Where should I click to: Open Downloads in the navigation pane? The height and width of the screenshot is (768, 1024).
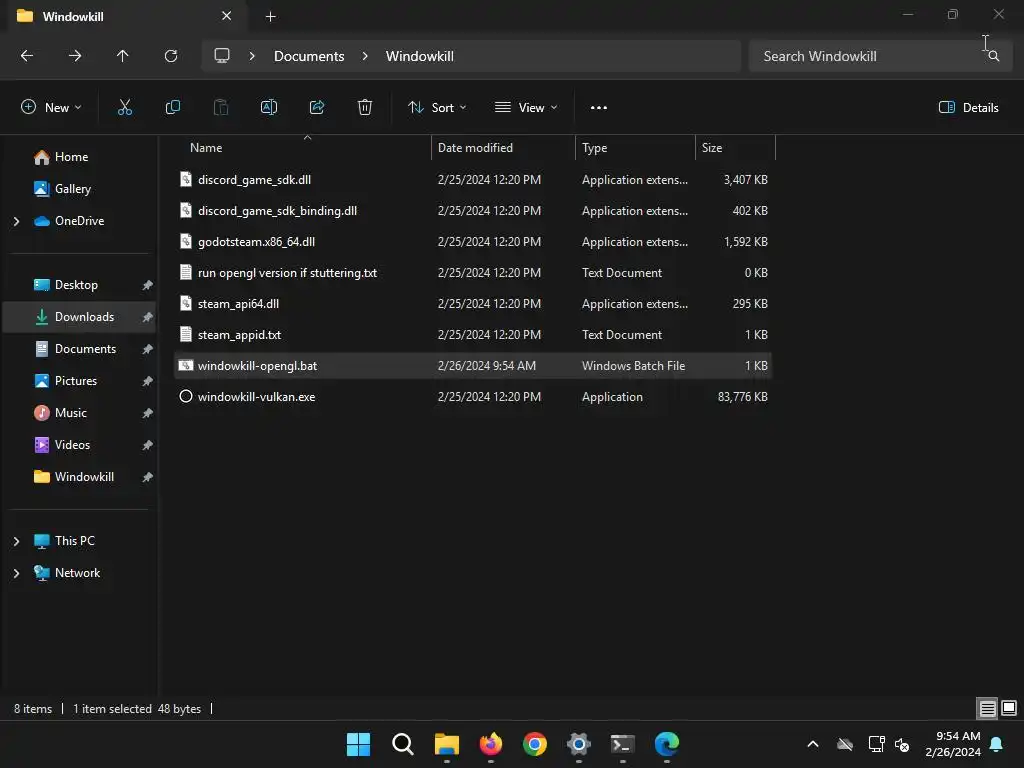[x=79, y=317]
